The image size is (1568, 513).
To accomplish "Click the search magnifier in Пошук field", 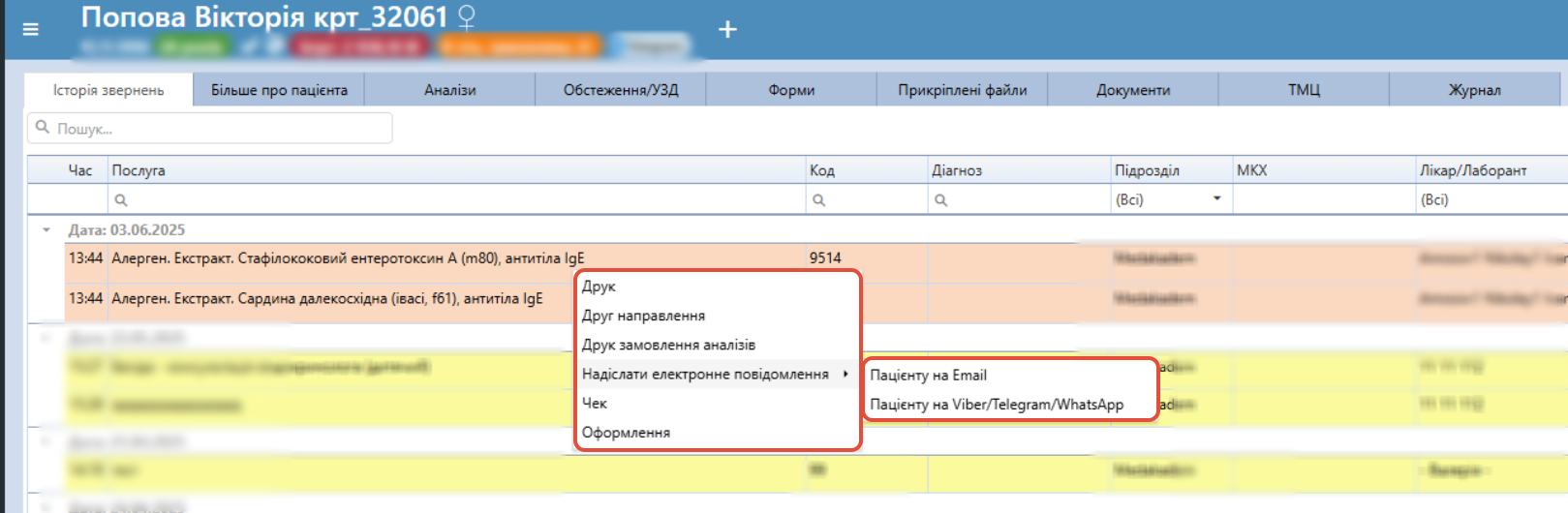I will [x=42, y=128].
